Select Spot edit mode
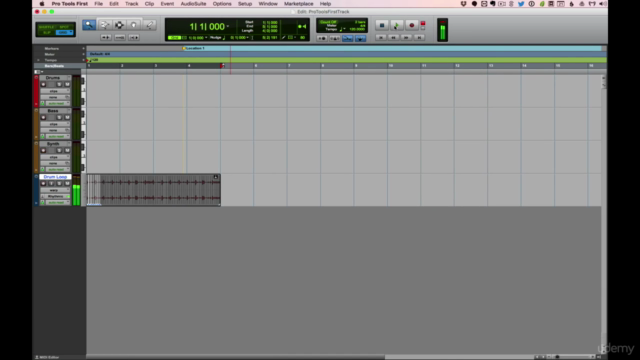Screen dimensions: 640x360 64,27
